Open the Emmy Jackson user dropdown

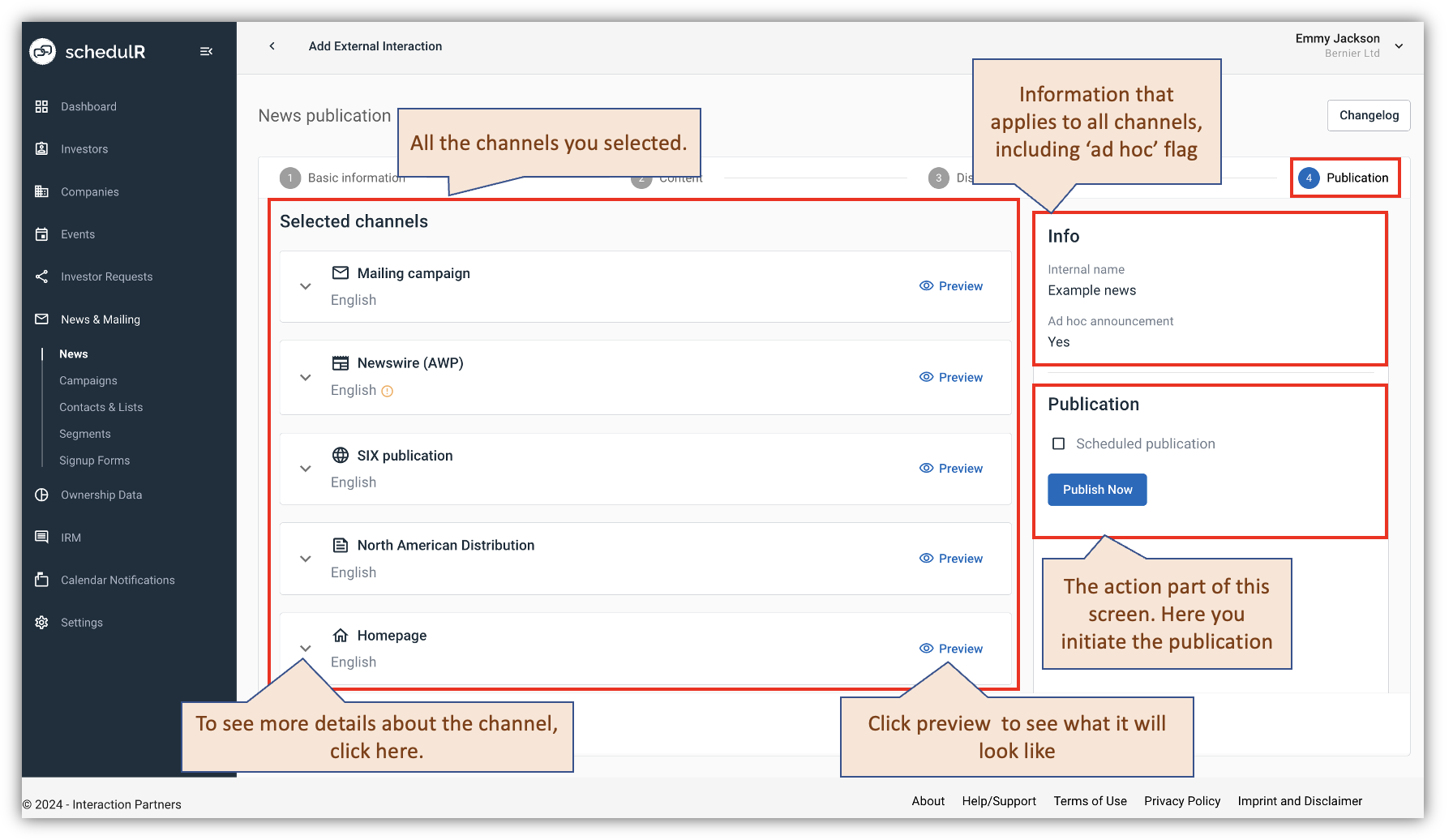pos(1399,46)
